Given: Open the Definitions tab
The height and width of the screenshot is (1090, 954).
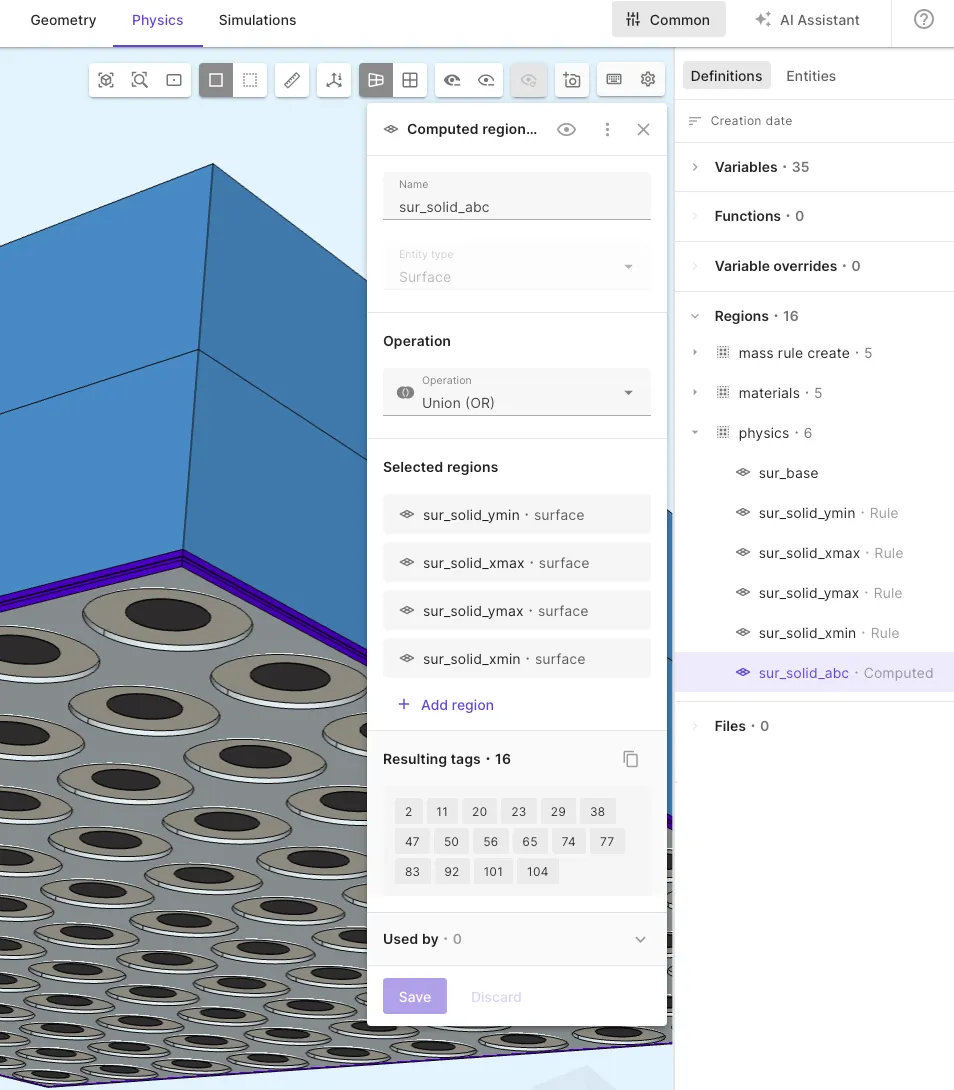Looking at the screenshot, I should [727, 76].
